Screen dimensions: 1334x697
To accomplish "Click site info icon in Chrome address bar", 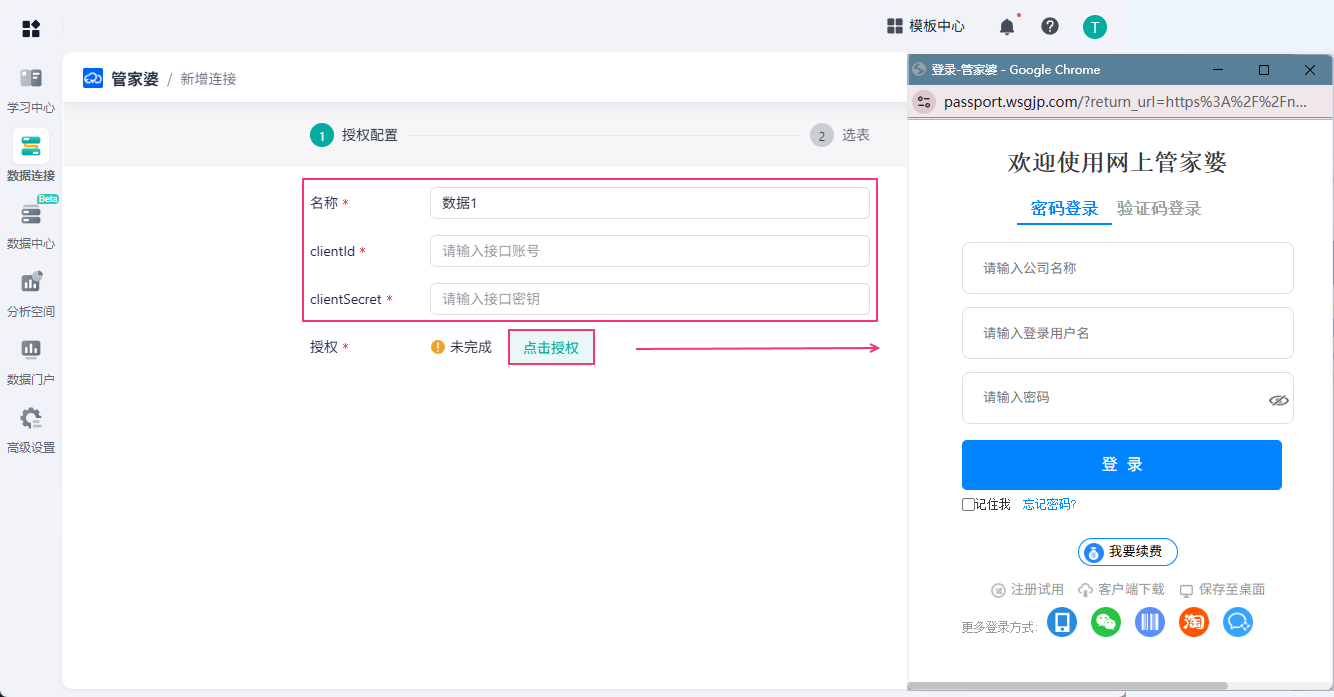I will (x=924, y=101).
